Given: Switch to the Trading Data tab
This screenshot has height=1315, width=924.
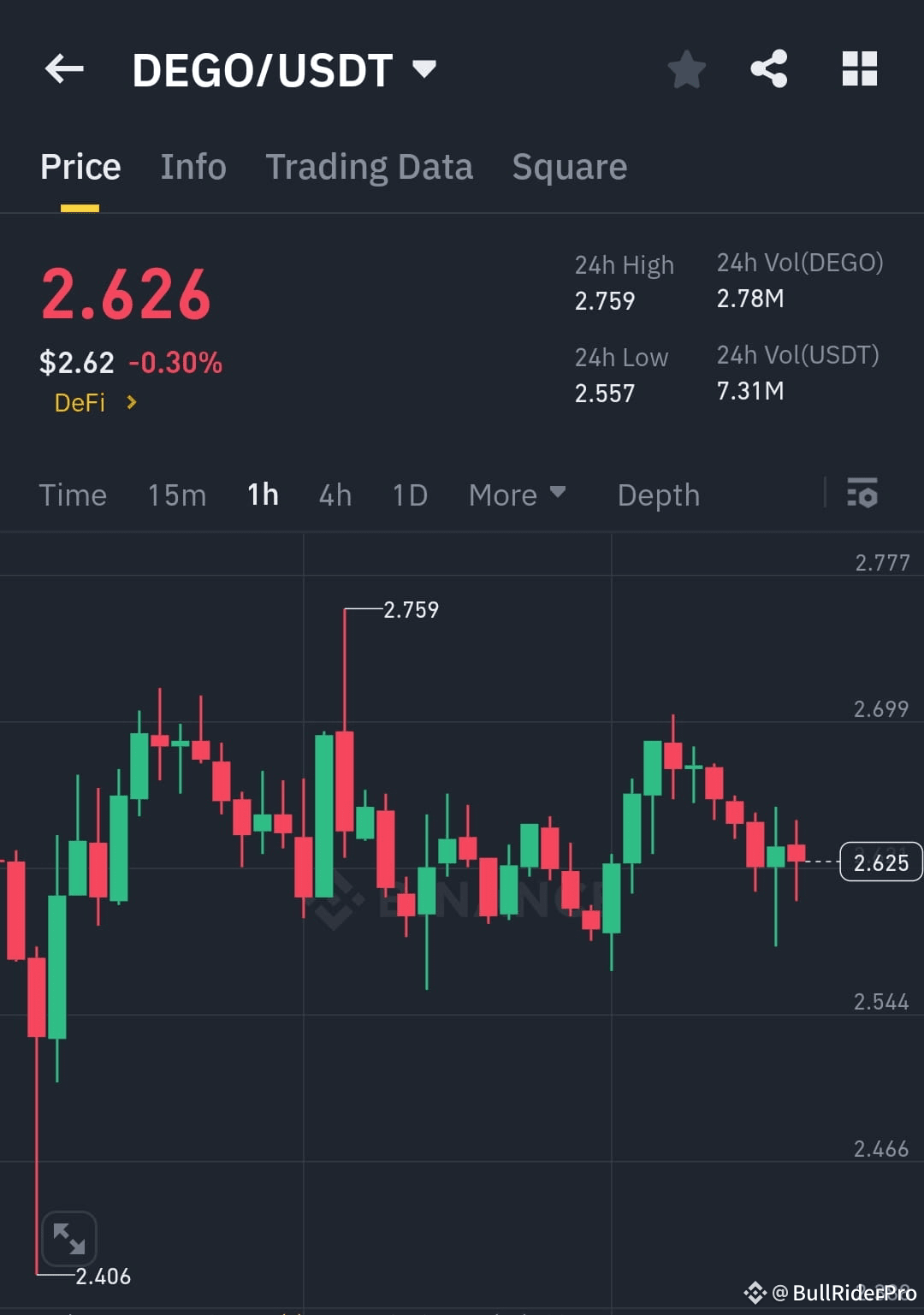Looking at the screenshot, I should pos(370,166).
